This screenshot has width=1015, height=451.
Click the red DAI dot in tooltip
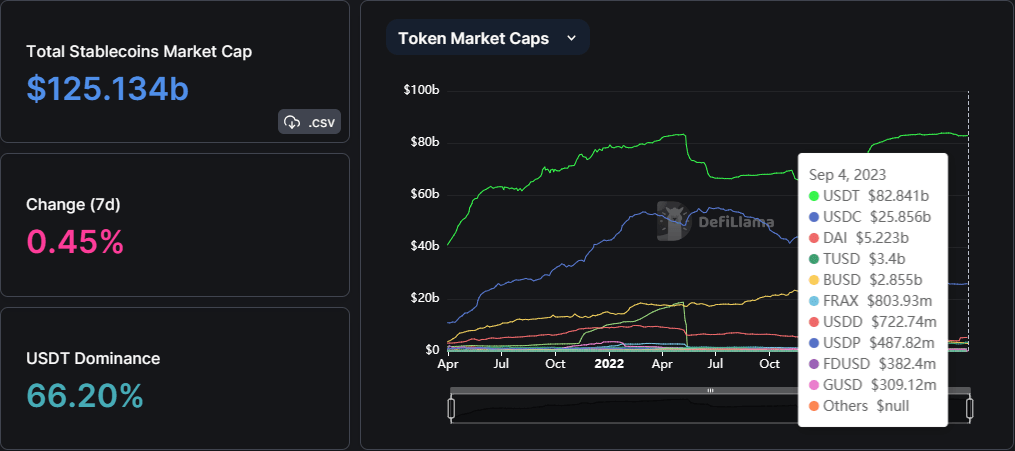tap(814, 238)
